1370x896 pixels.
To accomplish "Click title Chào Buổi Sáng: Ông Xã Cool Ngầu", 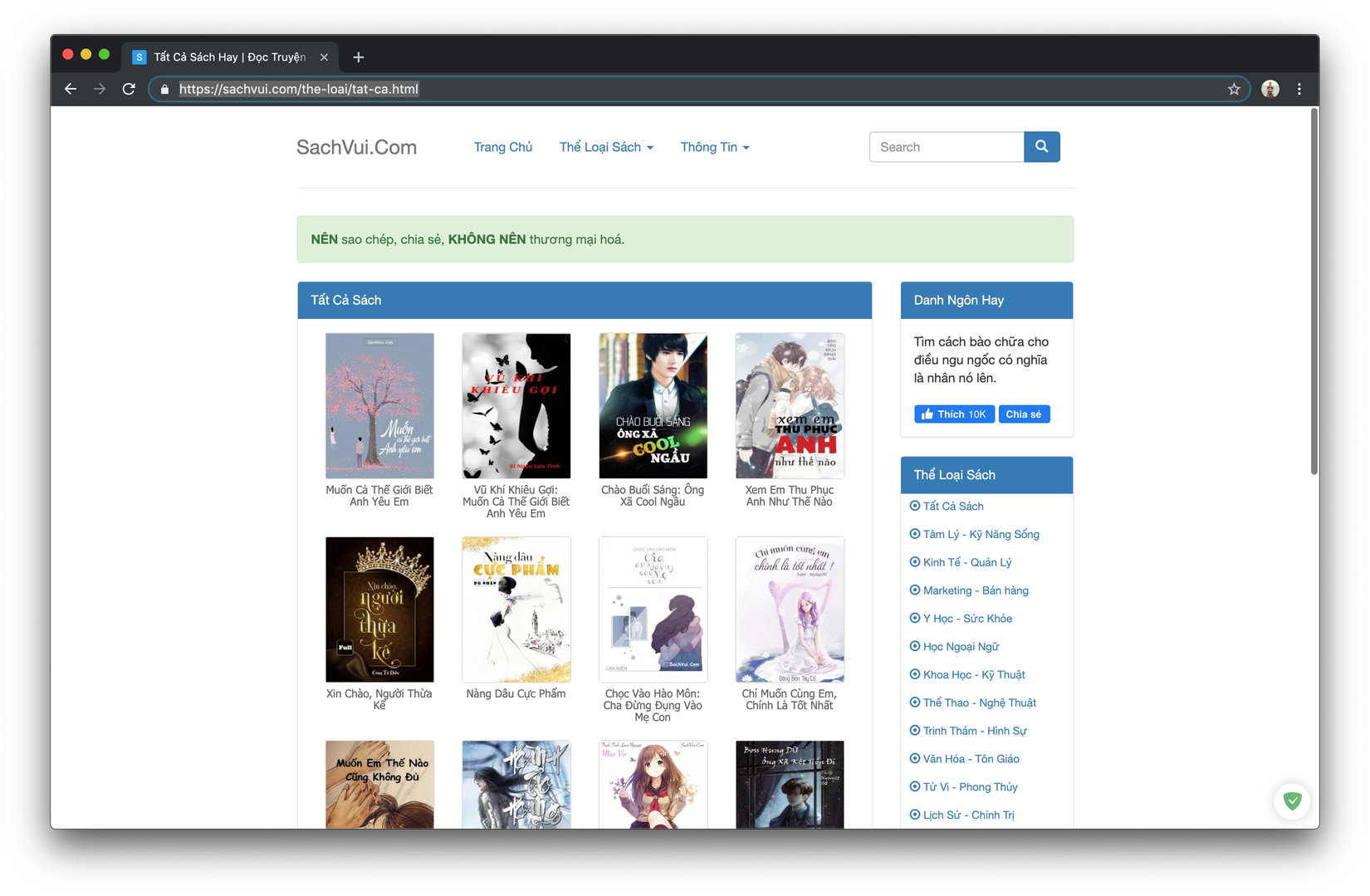I will (x=653, y=496).
